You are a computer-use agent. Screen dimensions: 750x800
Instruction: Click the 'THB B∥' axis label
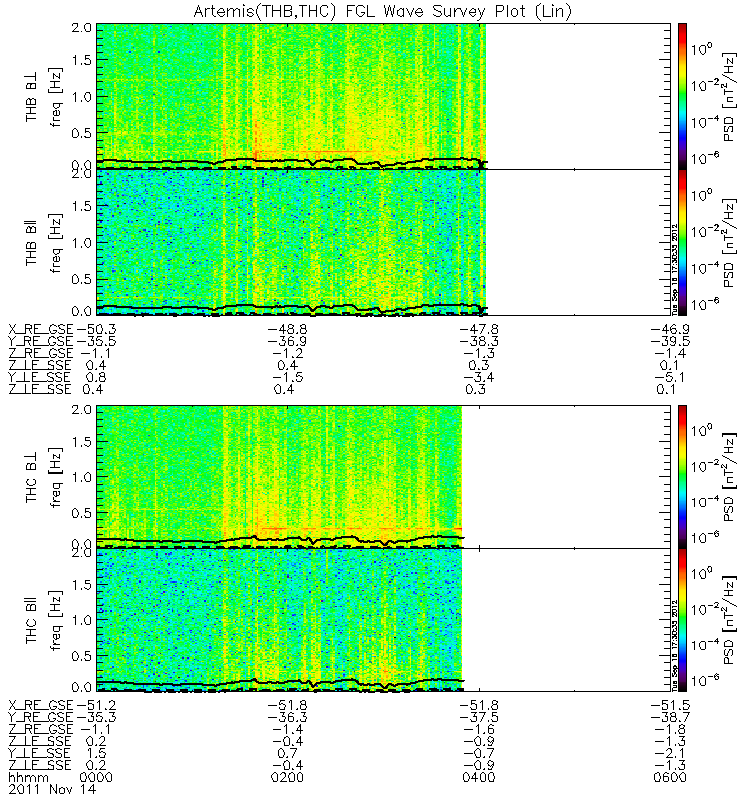[31, 244]
